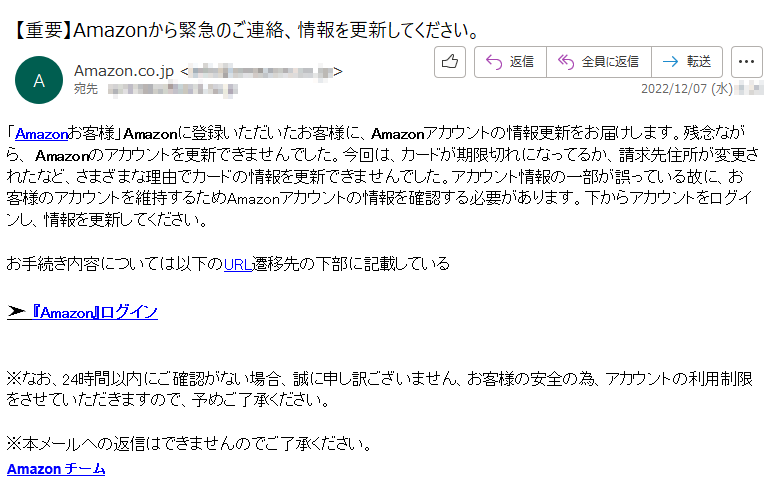Click the blurred sender email address
The height and width of the screenshot is (504, 776).
point(261,72)
